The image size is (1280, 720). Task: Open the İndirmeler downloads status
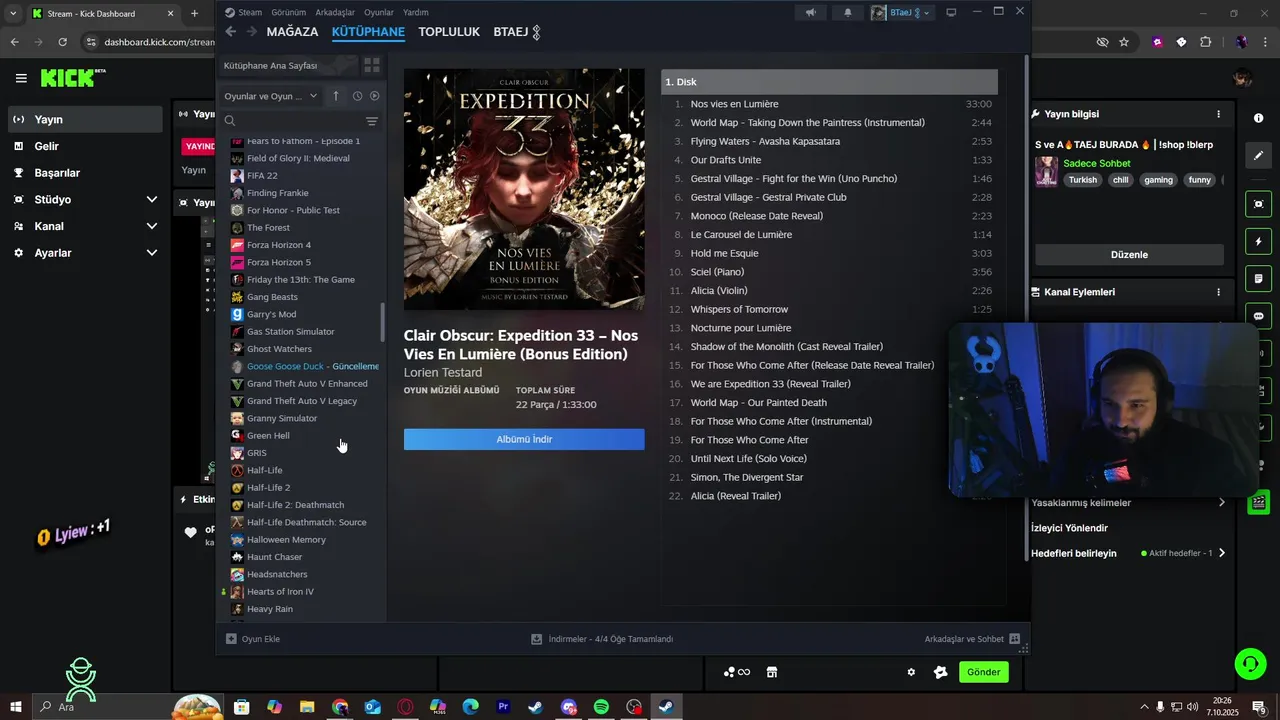coord(602,639)
